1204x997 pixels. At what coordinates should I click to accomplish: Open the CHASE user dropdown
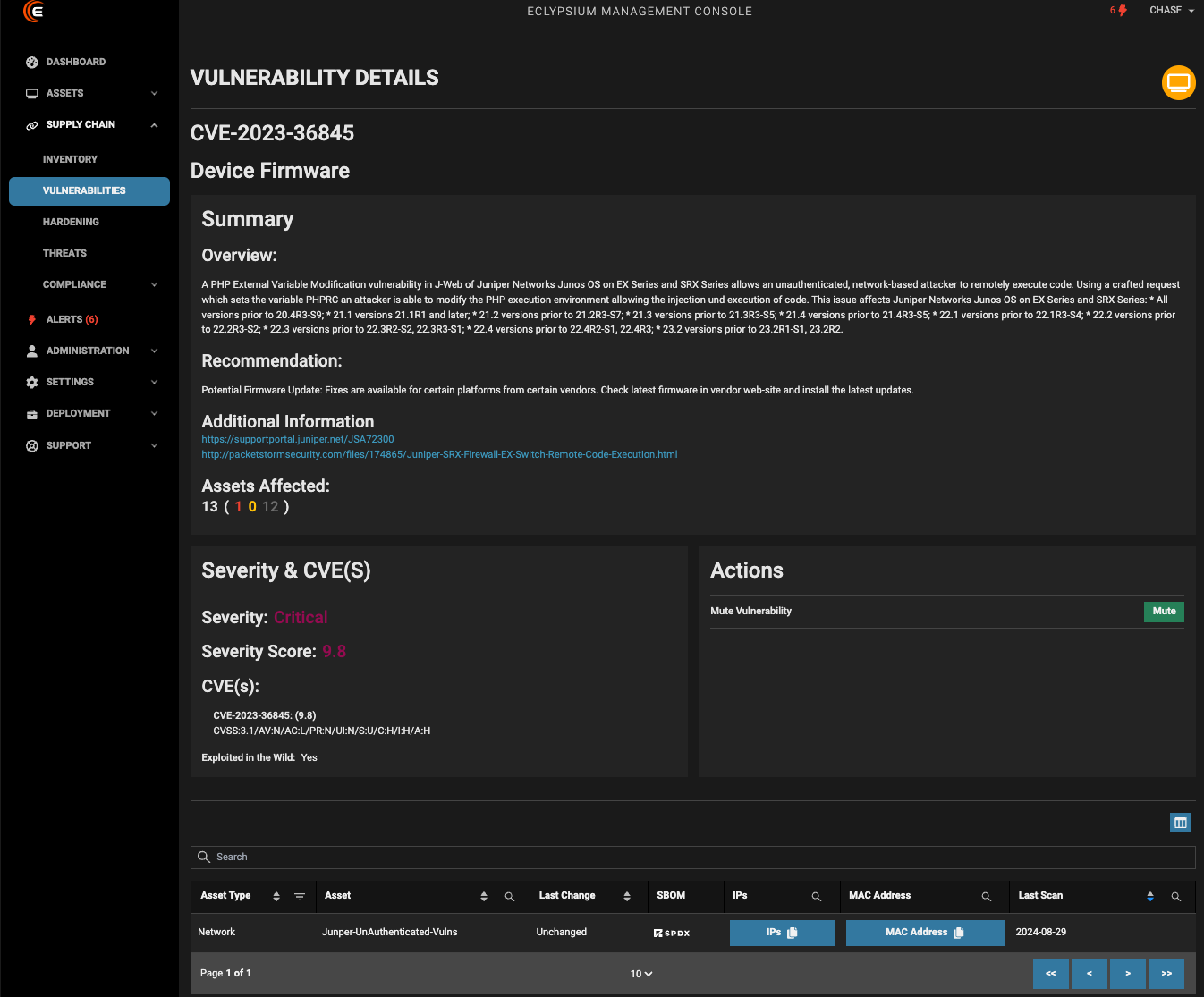coord(1172,11)
